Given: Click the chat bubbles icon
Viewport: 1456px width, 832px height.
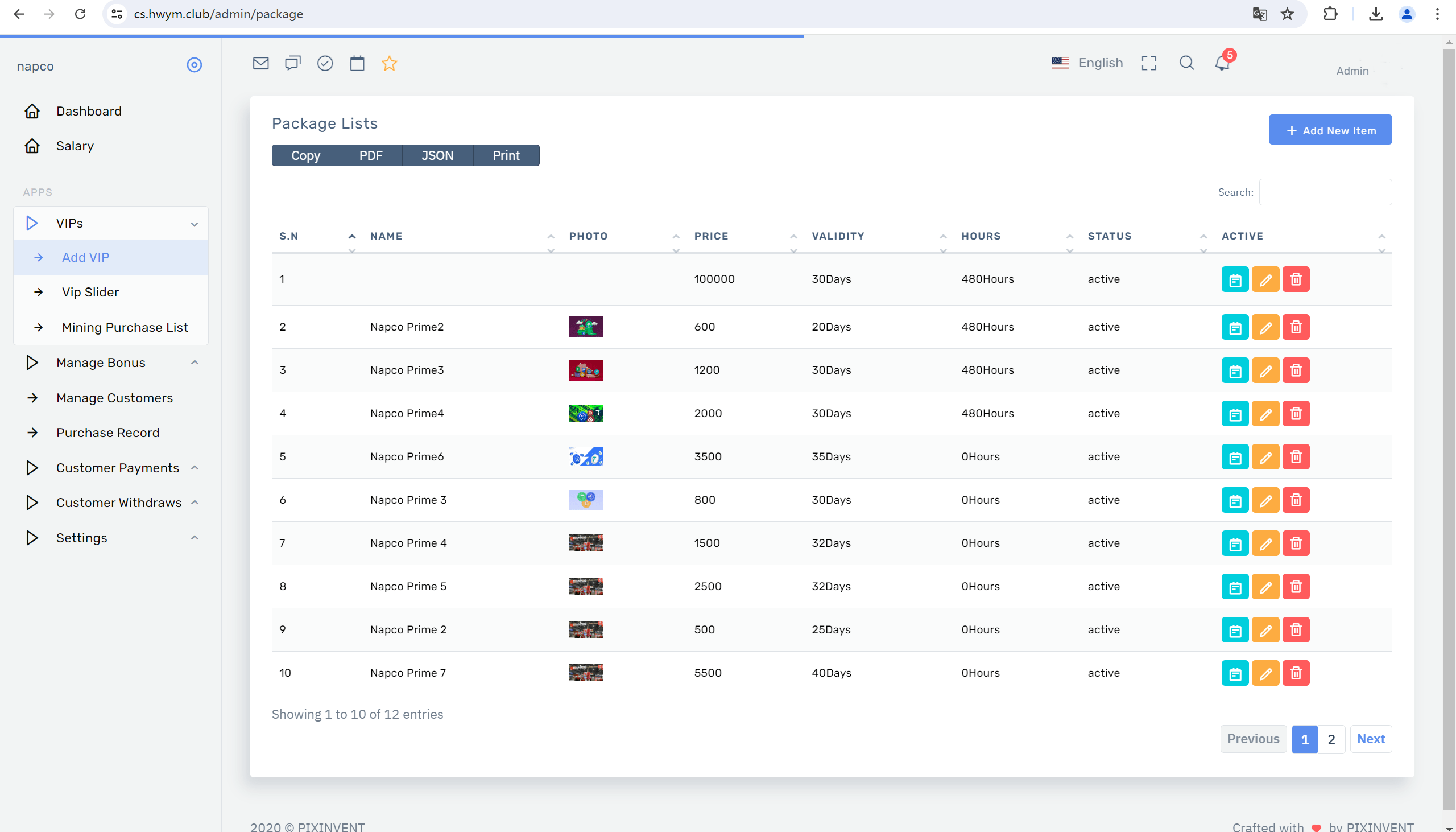Looking at the screenshot, I should click(x=292, y=63).
